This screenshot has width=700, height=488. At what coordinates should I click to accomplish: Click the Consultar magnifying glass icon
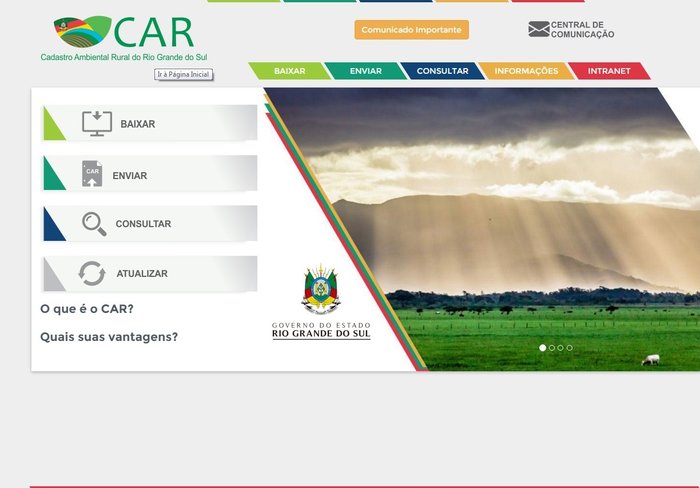click(x=94, y=224)
